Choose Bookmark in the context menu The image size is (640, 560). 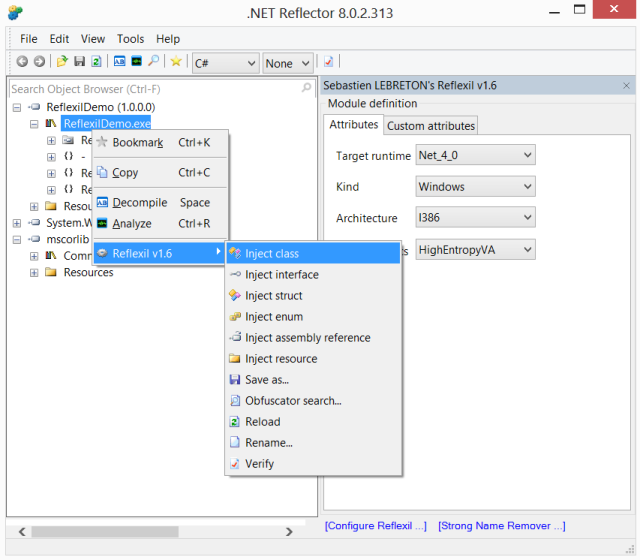(x=161, y=142)
